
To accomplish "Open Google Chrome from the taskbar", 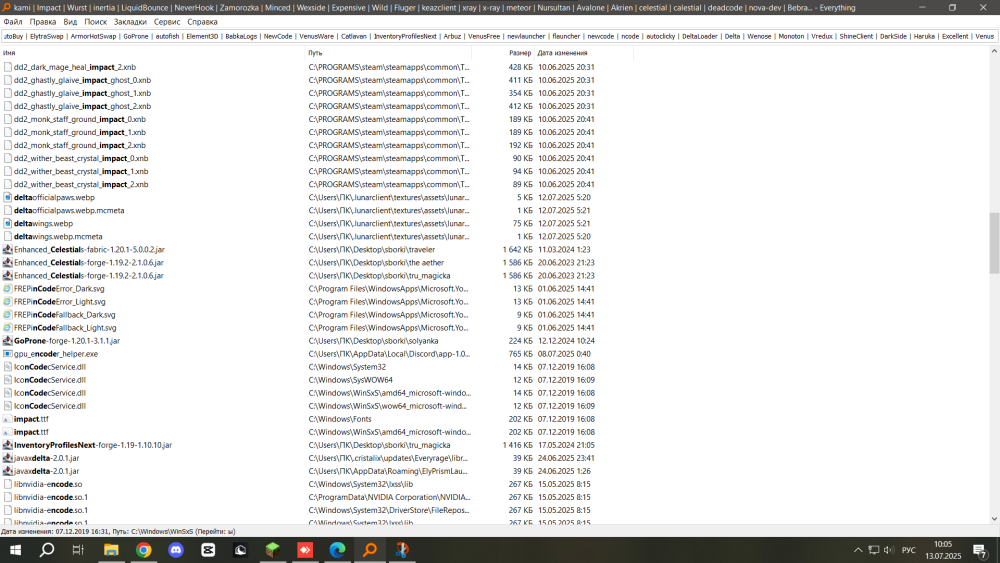I will click(x=143, y=550).
